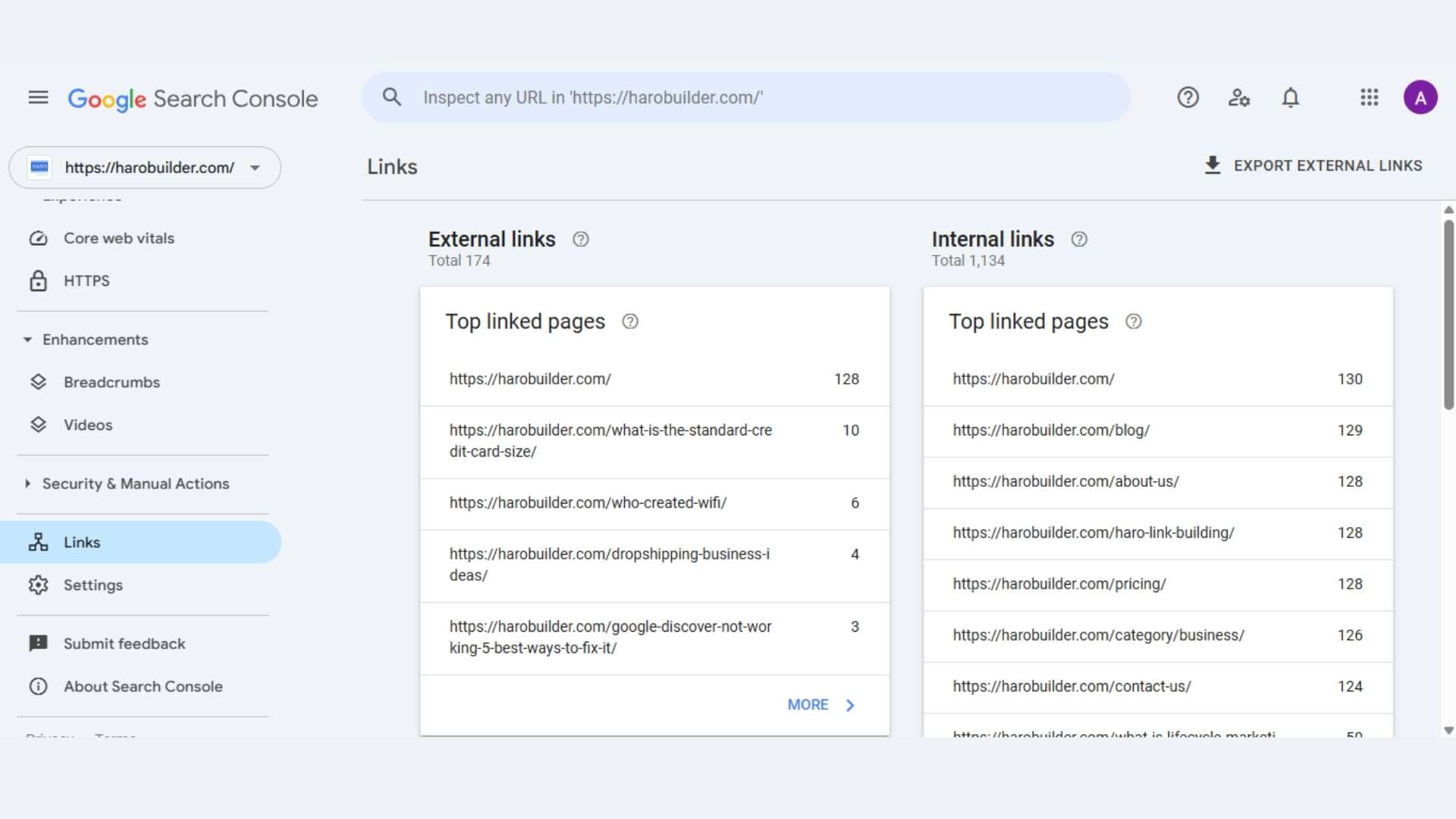
Task: Open internal row https://harobuilder.com/ with 130
Action: coord(1158,379)
